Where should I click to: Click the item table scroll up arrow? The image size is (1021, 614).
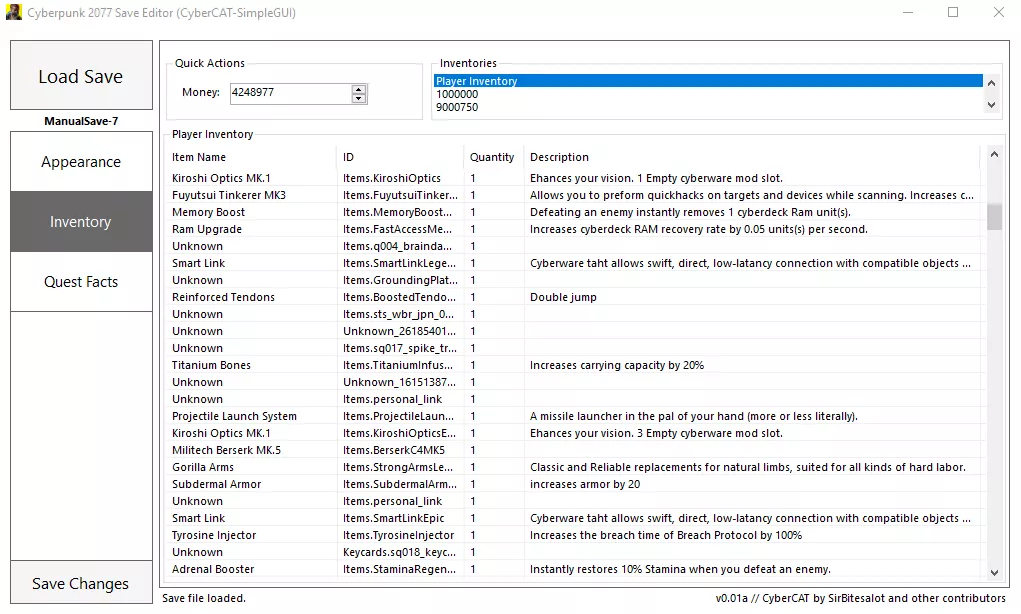(994, 154)
